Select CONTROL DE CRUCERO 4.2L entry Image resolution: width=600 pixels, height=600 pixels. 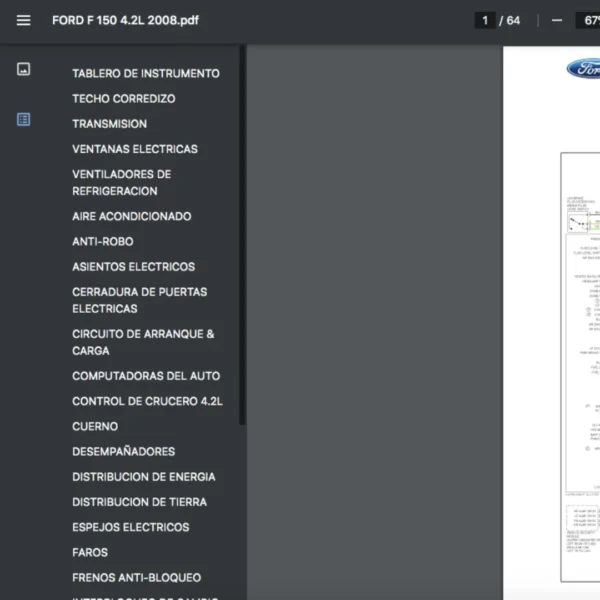click(147, 401)
